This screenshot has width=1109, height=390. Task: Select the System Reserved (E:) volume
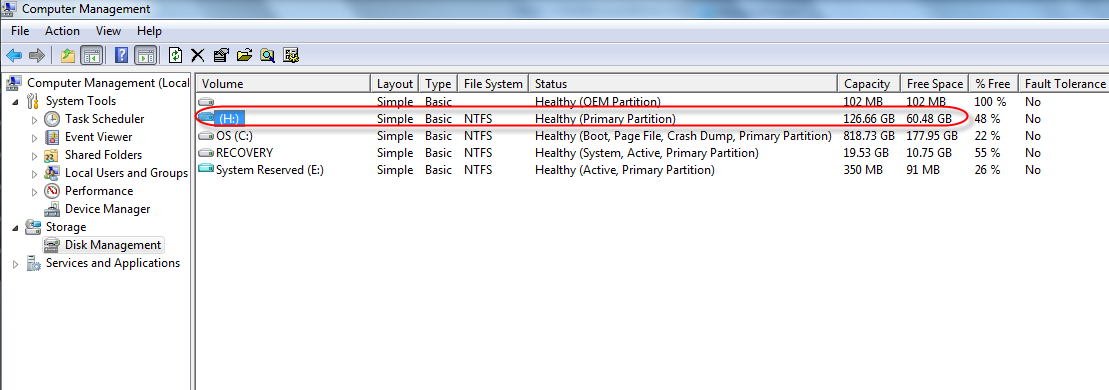coord(269,170)
